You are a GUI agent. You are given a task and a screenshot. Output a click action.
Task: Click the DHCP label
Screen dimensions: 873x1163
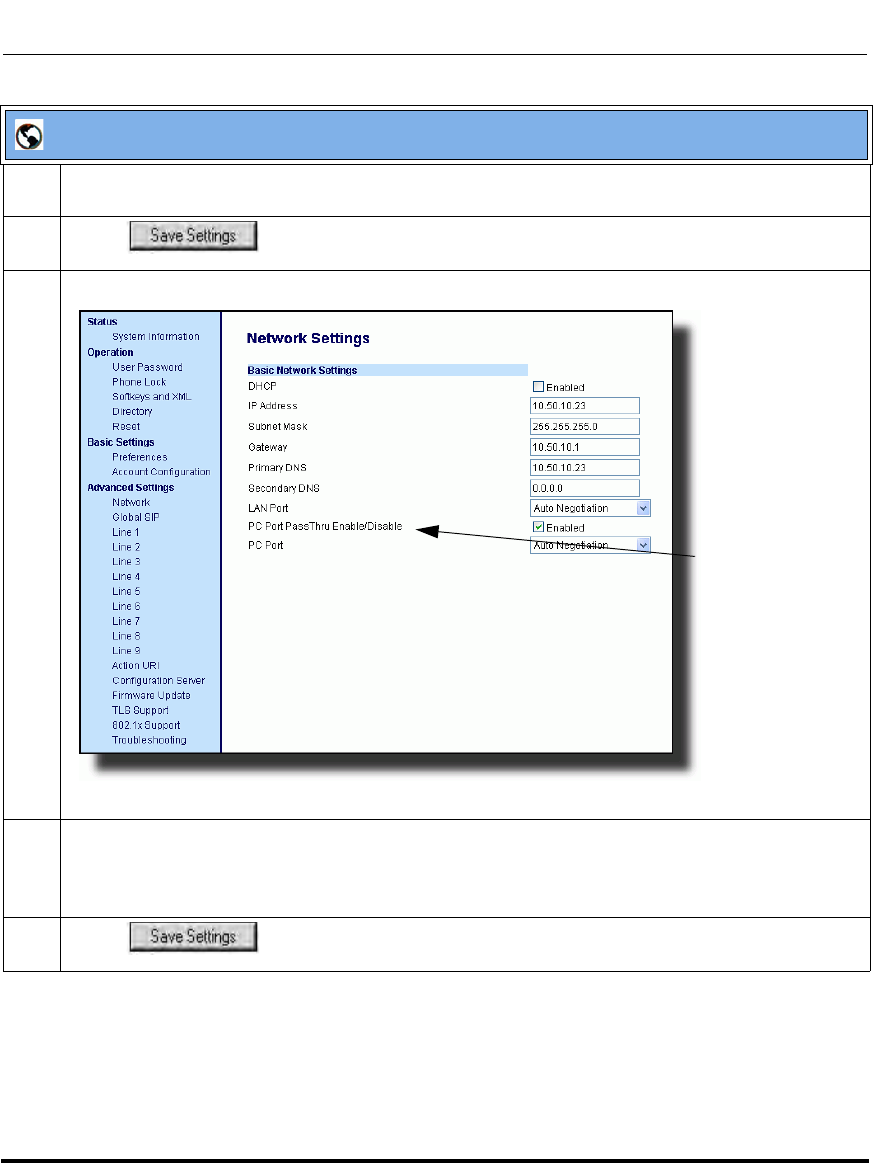point(262,386)
